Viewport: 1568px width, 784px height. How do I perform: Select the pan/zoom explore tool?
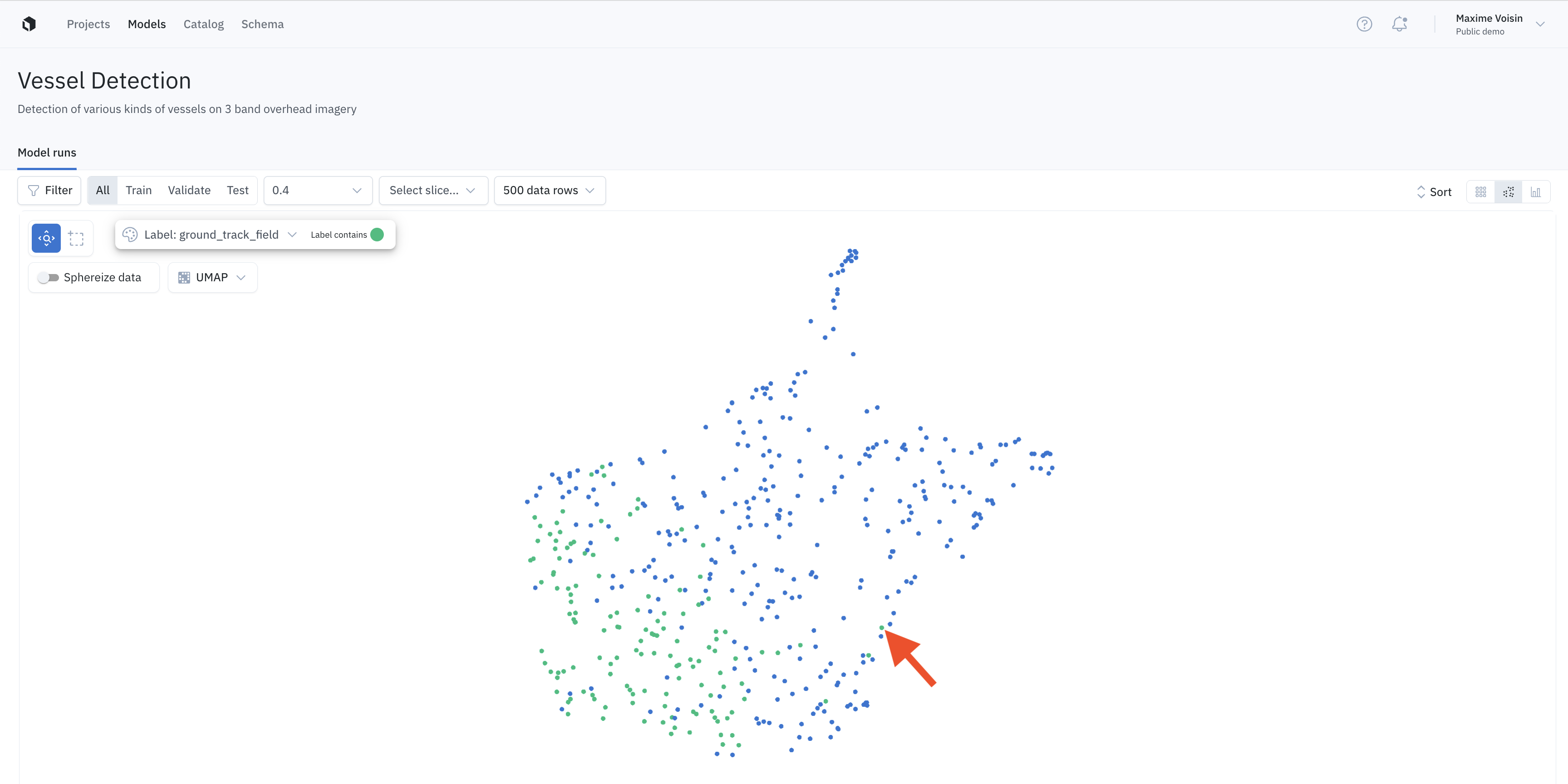[46, 238]
